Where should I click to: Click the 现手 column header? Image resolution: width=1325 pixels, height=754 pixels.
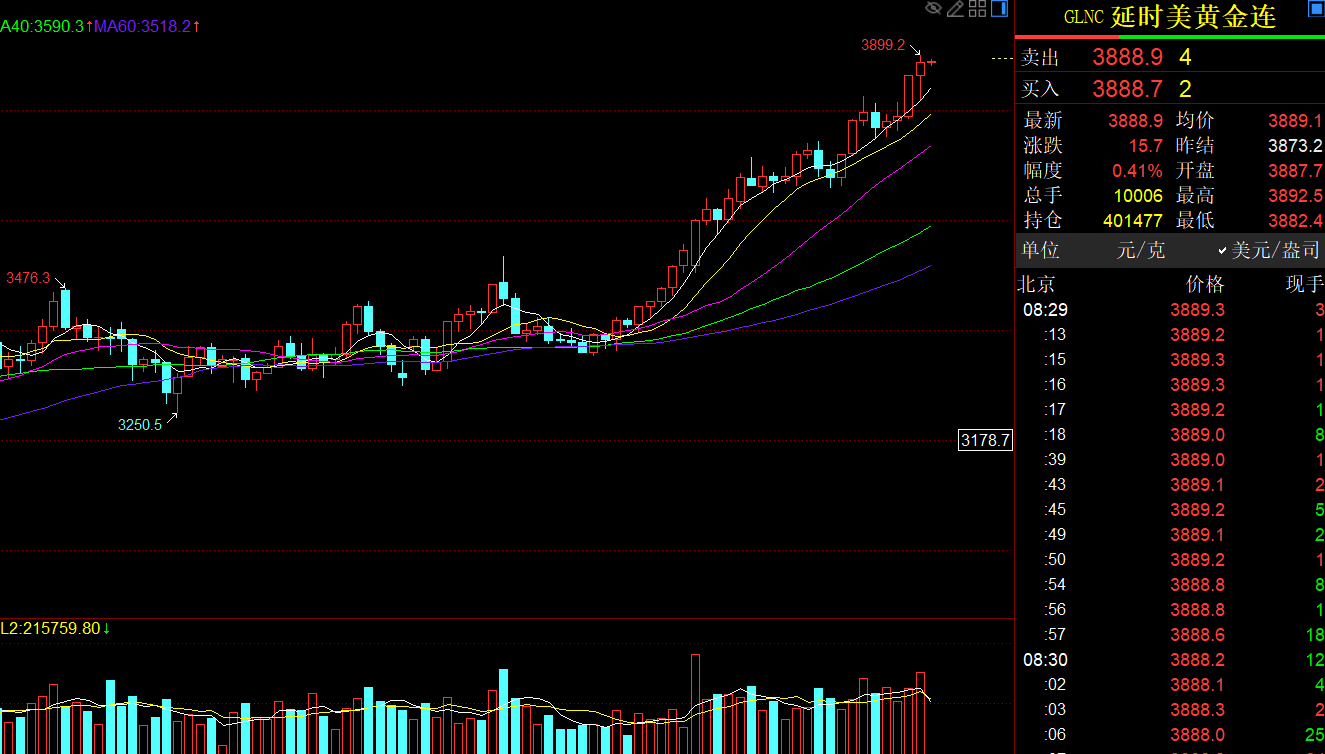pos(1303,284)
